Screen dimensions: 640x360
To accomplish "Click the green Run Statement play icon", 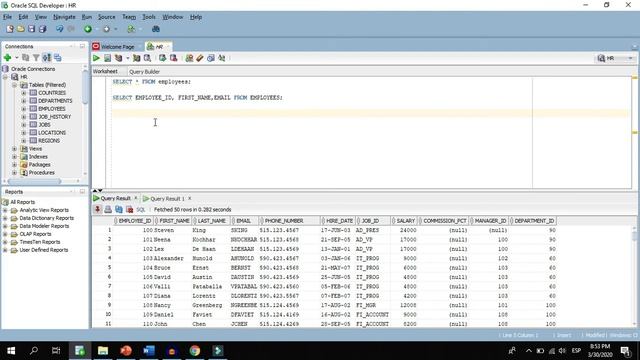I will pos(96,58).
